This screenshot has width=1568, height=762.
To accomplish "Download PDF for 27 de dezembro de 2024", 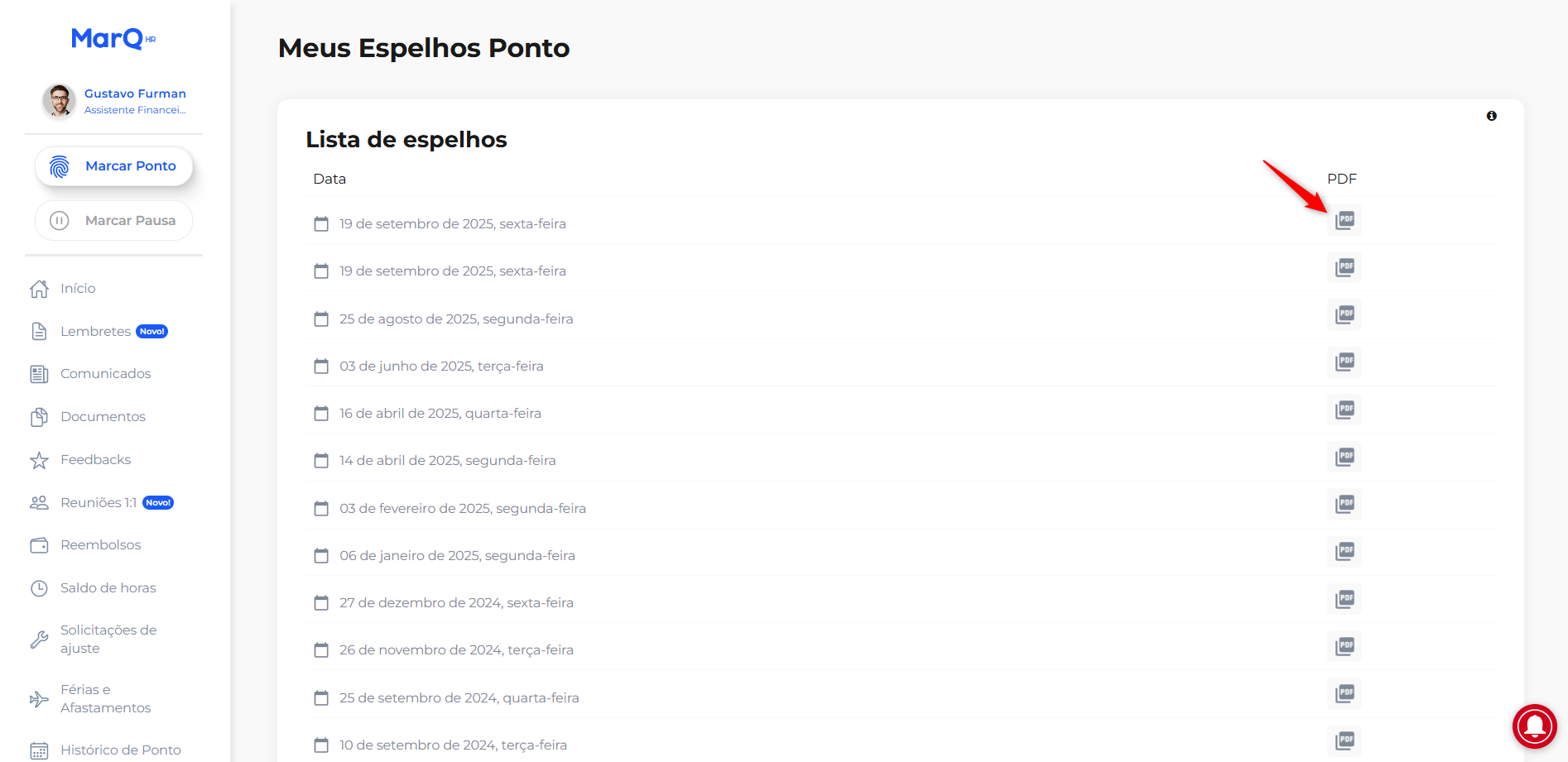I will pos(1344,599).
